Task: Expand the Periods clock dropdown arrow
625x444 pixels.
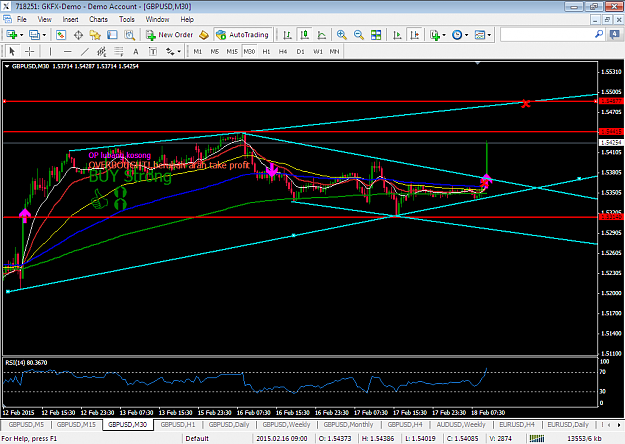Action: click(x=466, y=35)
